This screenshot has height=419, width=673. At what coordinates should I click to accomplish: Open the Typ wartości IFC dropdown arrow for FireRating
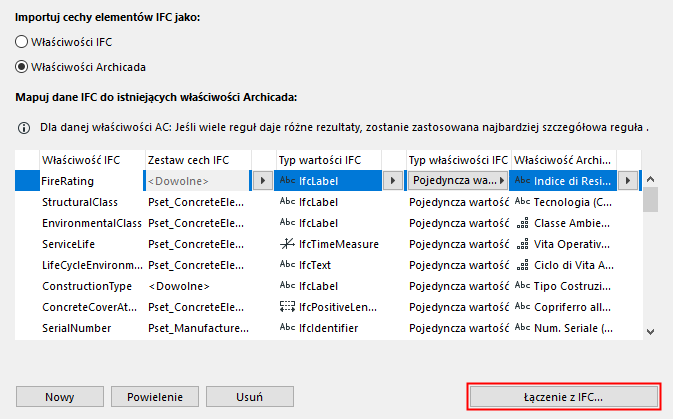pyautogui.click(x=393, y=181)
